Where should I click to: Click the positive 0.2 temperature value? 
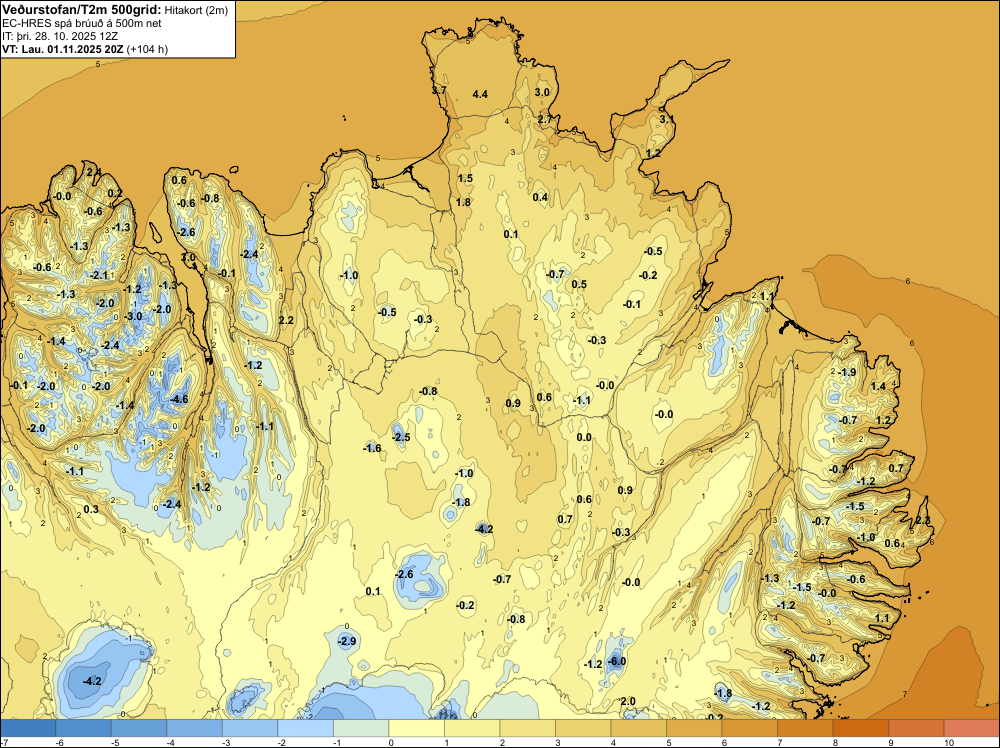click(115, 193)
